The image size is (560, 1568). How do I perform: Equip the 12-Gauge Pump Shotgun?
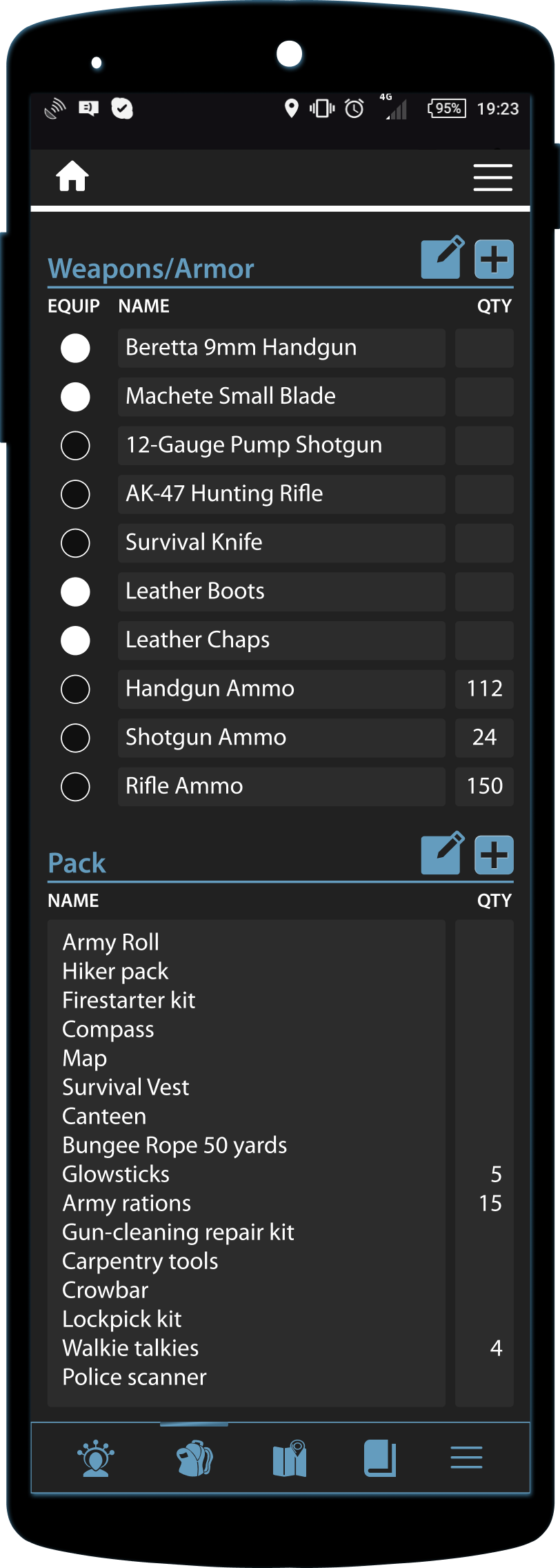[x=75, y=445]
